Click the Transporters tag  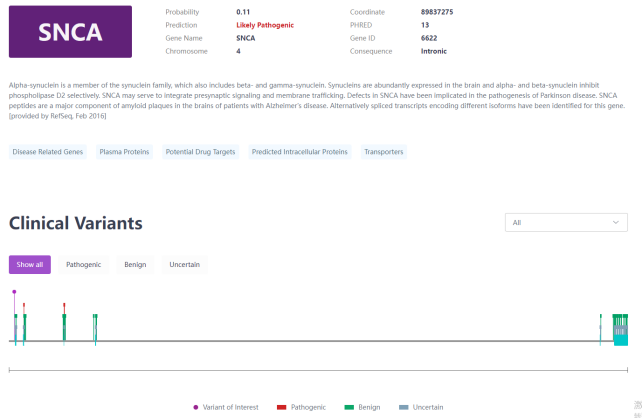(x=383, y=152)
